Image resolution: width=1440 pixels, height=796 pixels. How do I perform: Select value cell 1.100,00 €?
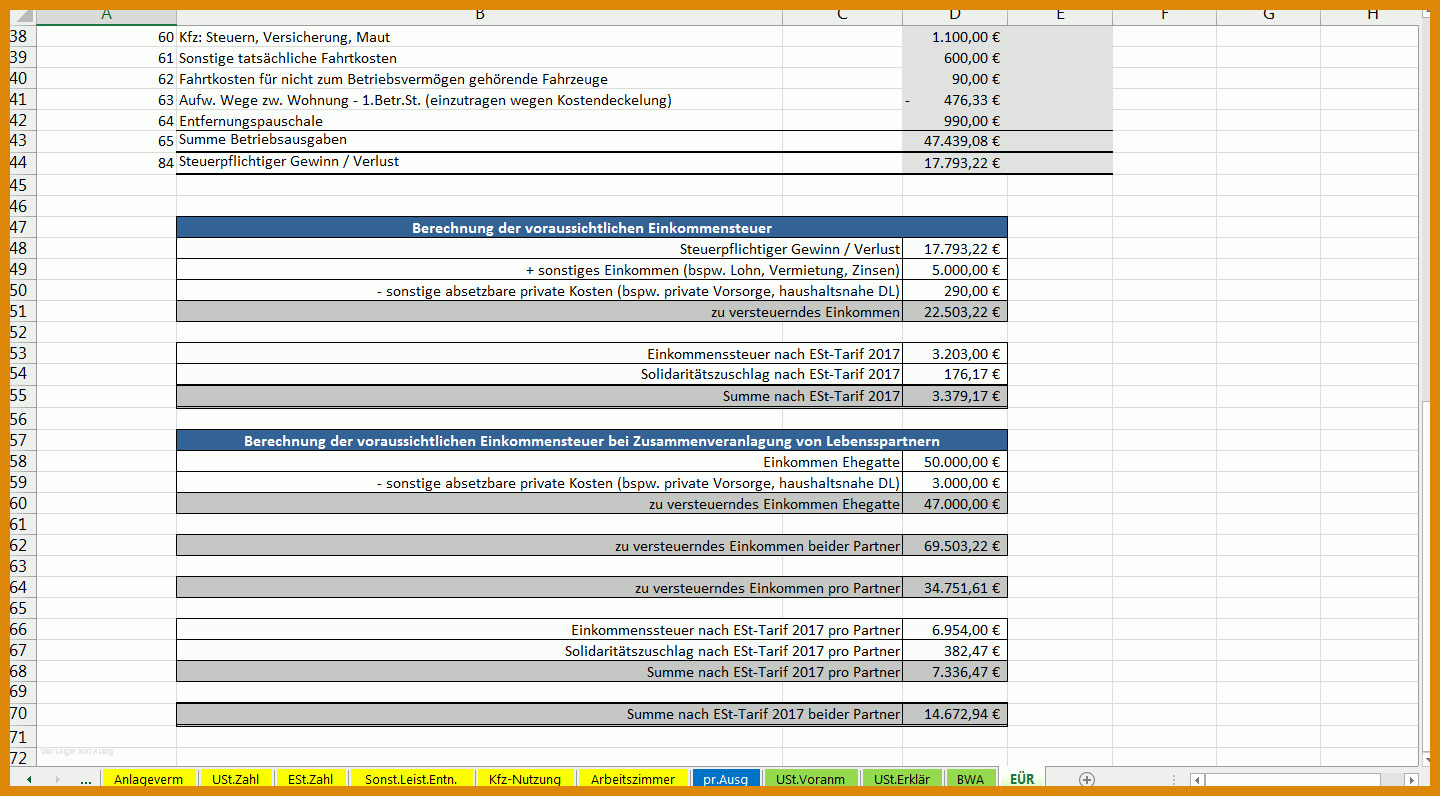[955, 37]
